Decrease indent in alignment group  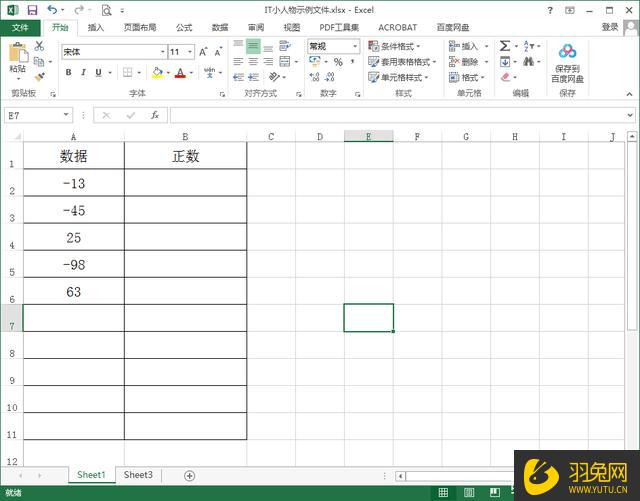(238, 77)
